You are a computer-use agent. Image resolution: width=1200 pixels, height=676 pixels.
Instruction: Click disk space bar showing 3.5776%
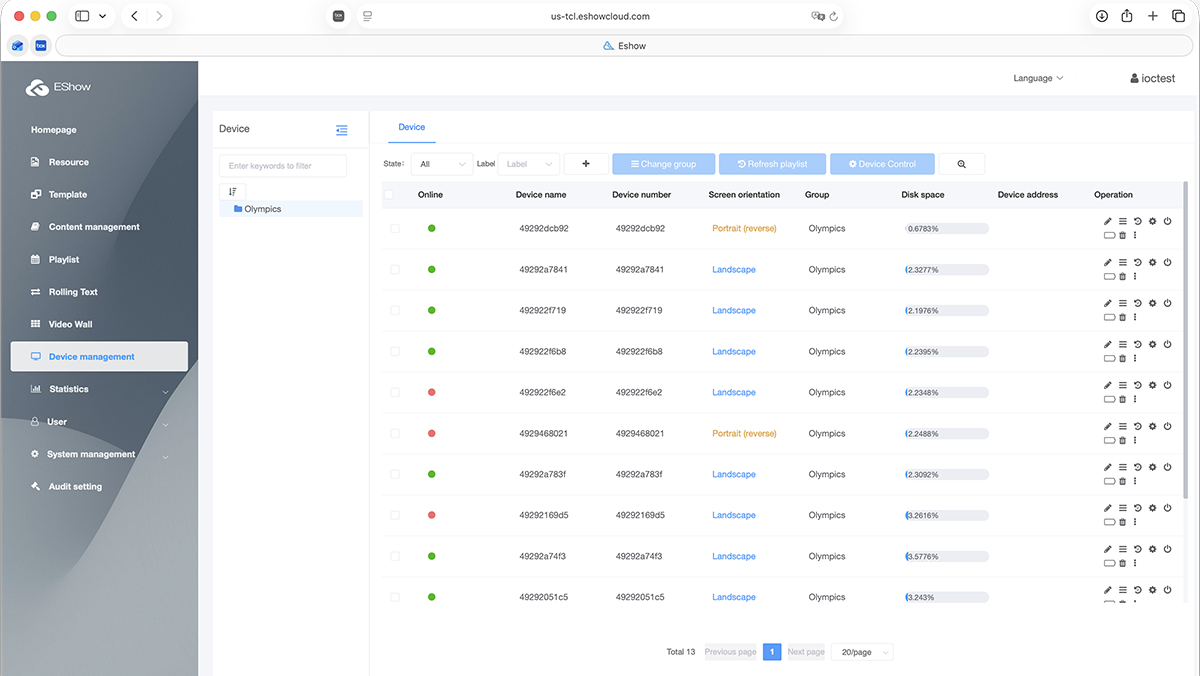click(946, 557)
